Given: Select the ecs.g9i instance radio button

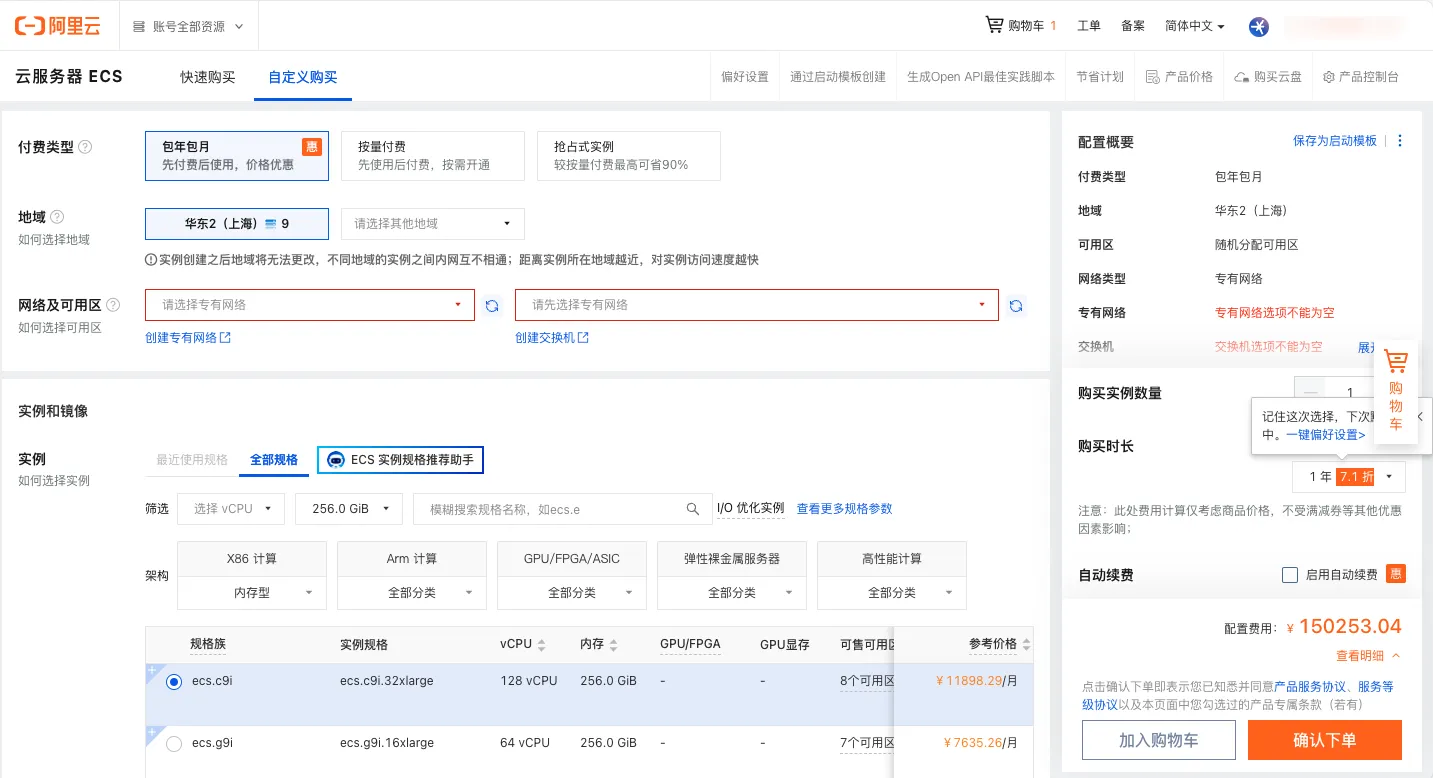Looking at the screenshot, I should click(174, 744).
